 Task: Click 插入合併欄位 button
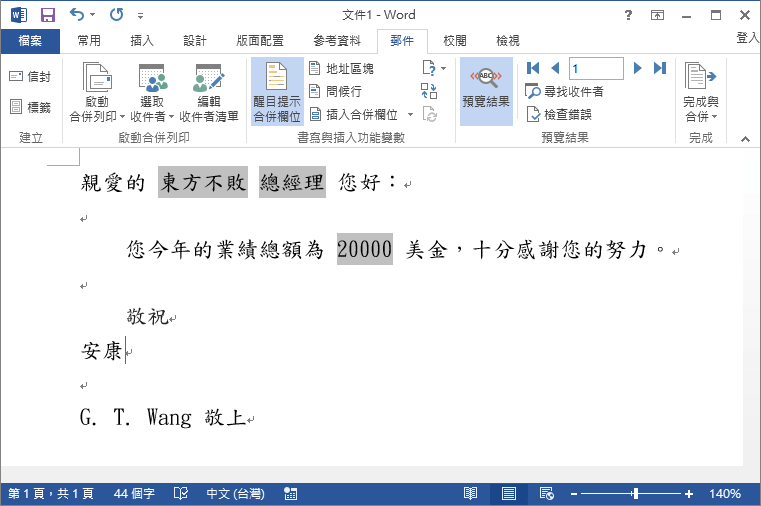(x=354, y=114)
